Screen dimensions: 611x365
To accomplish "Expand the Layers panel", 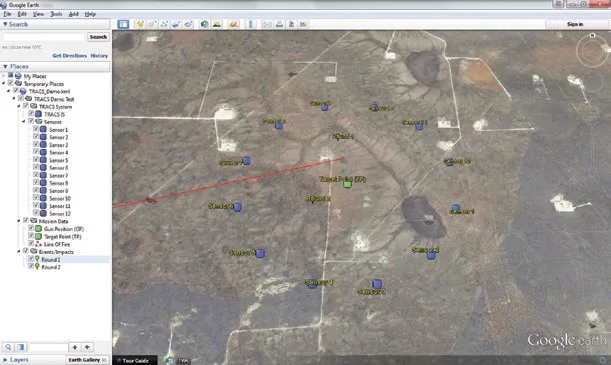I will (5, 360).
